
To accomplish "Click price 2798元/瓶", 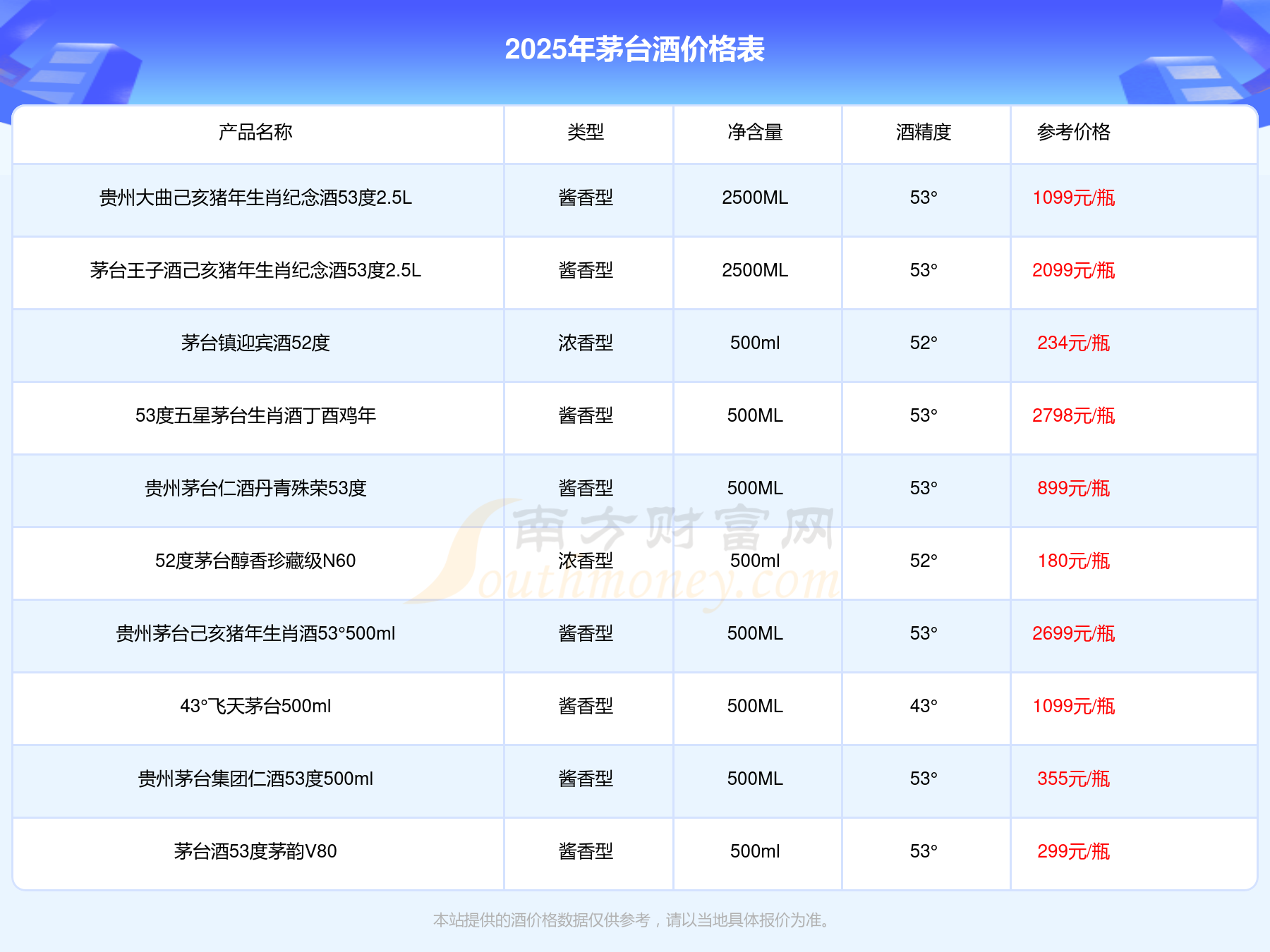I will (1074, 415).
